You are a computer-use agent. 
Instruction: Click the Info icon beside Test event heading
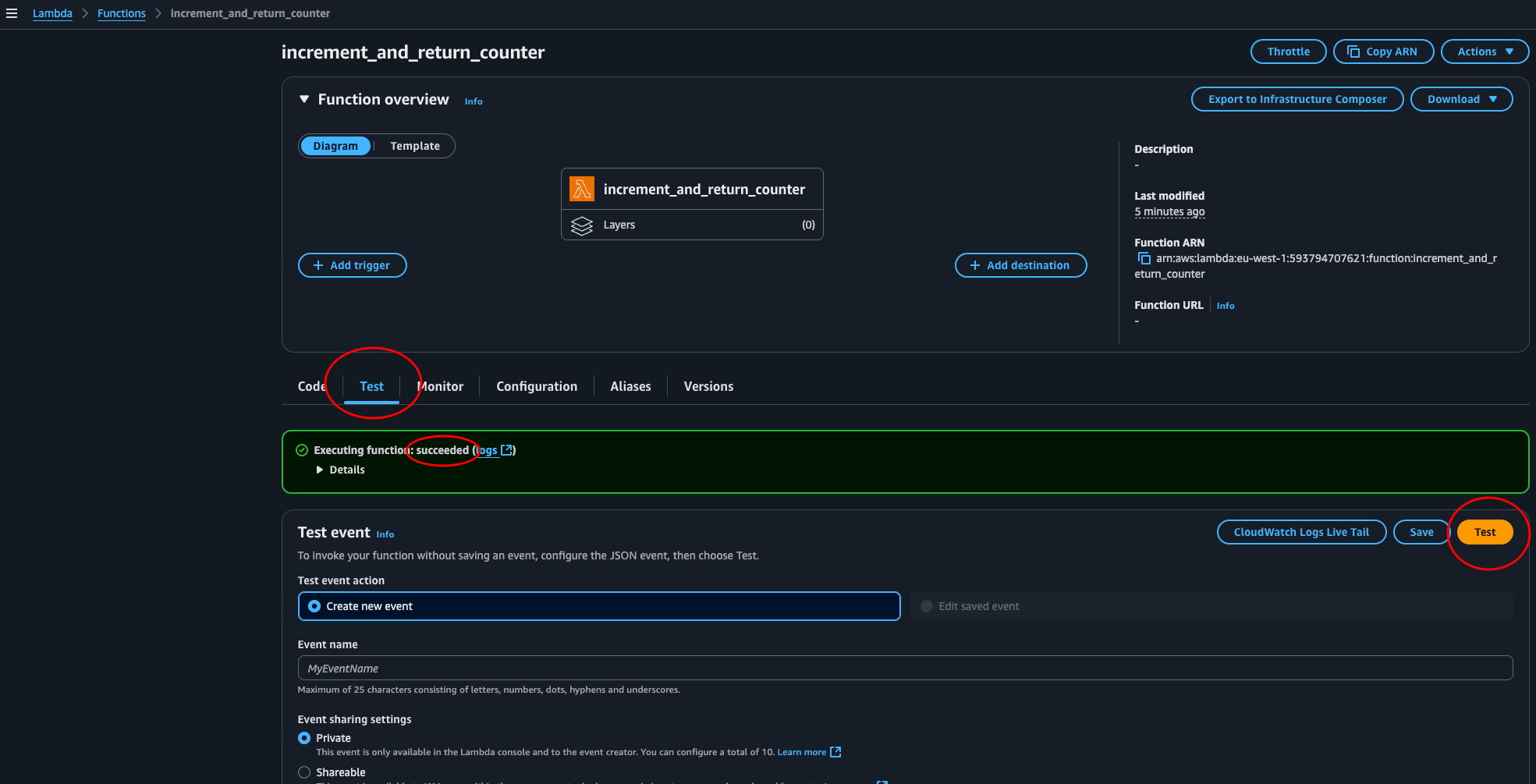pyautogui.click(x=385, y=534)
